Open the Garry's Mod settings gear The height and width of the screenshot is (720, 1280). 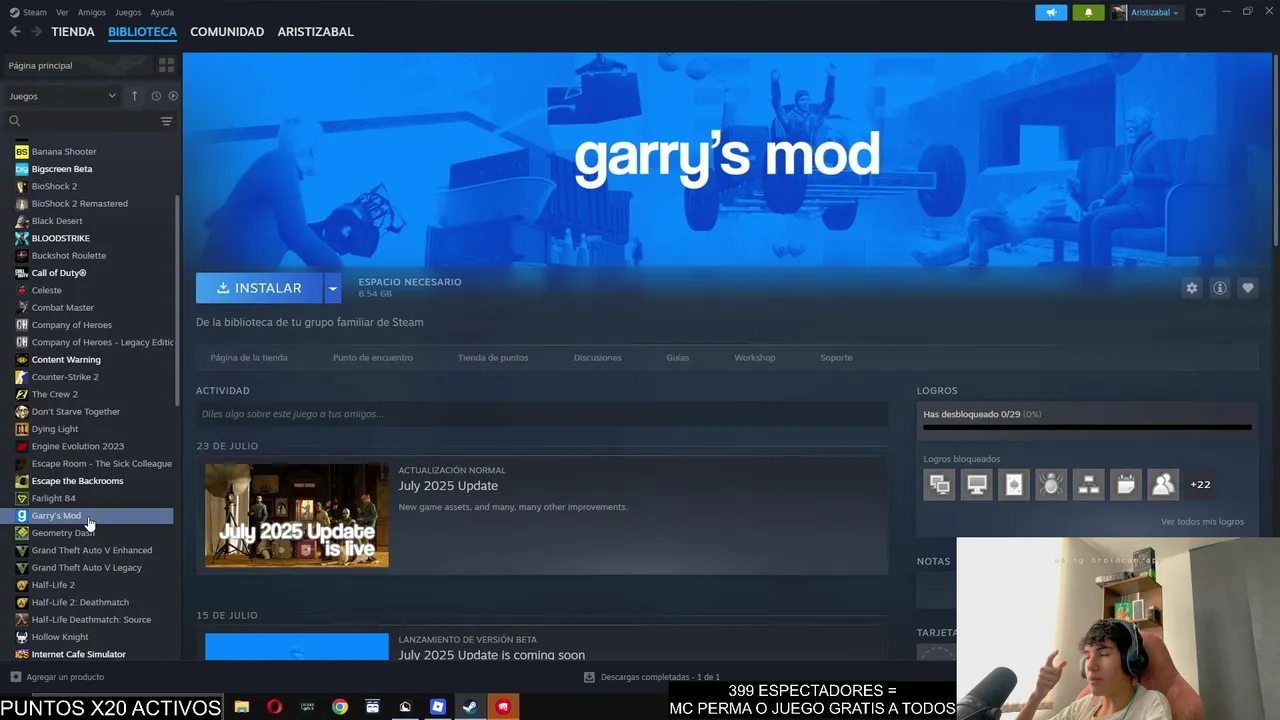coord(1191,288)
